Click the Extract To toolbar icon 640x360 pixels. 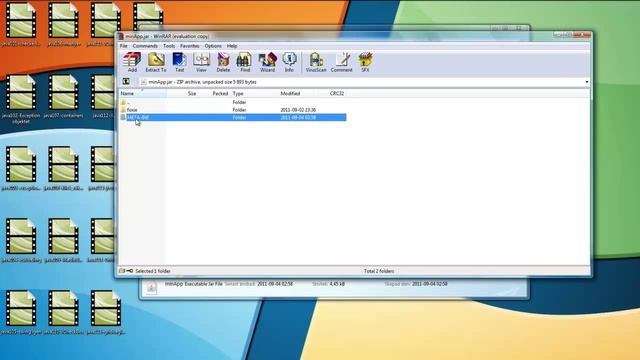click(x=156, y=62)
